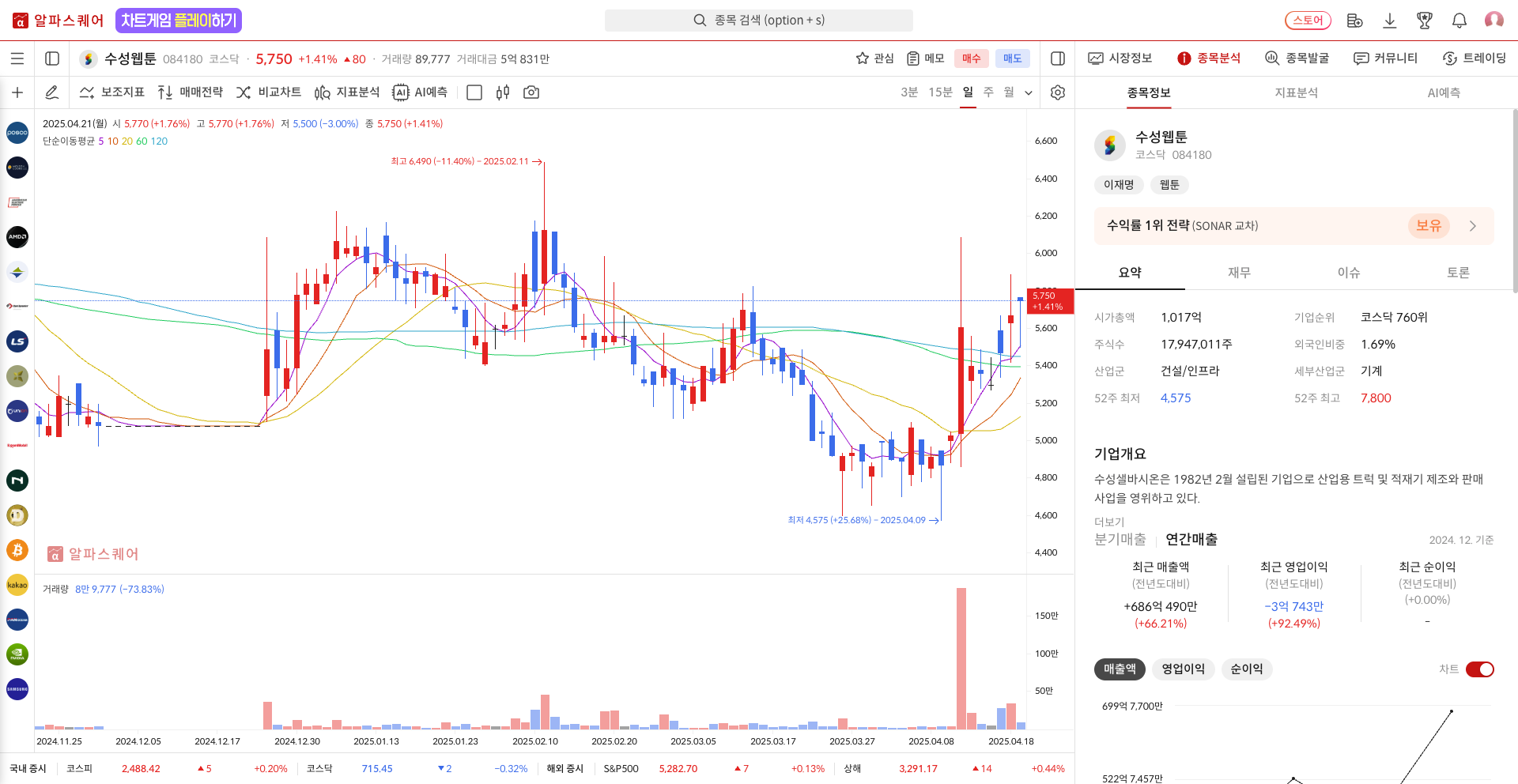Image resolution: width=1518 pixels, height=784 pixels.
Task: Click the square layout icon in toolbar
Action: tap(474, 92)
